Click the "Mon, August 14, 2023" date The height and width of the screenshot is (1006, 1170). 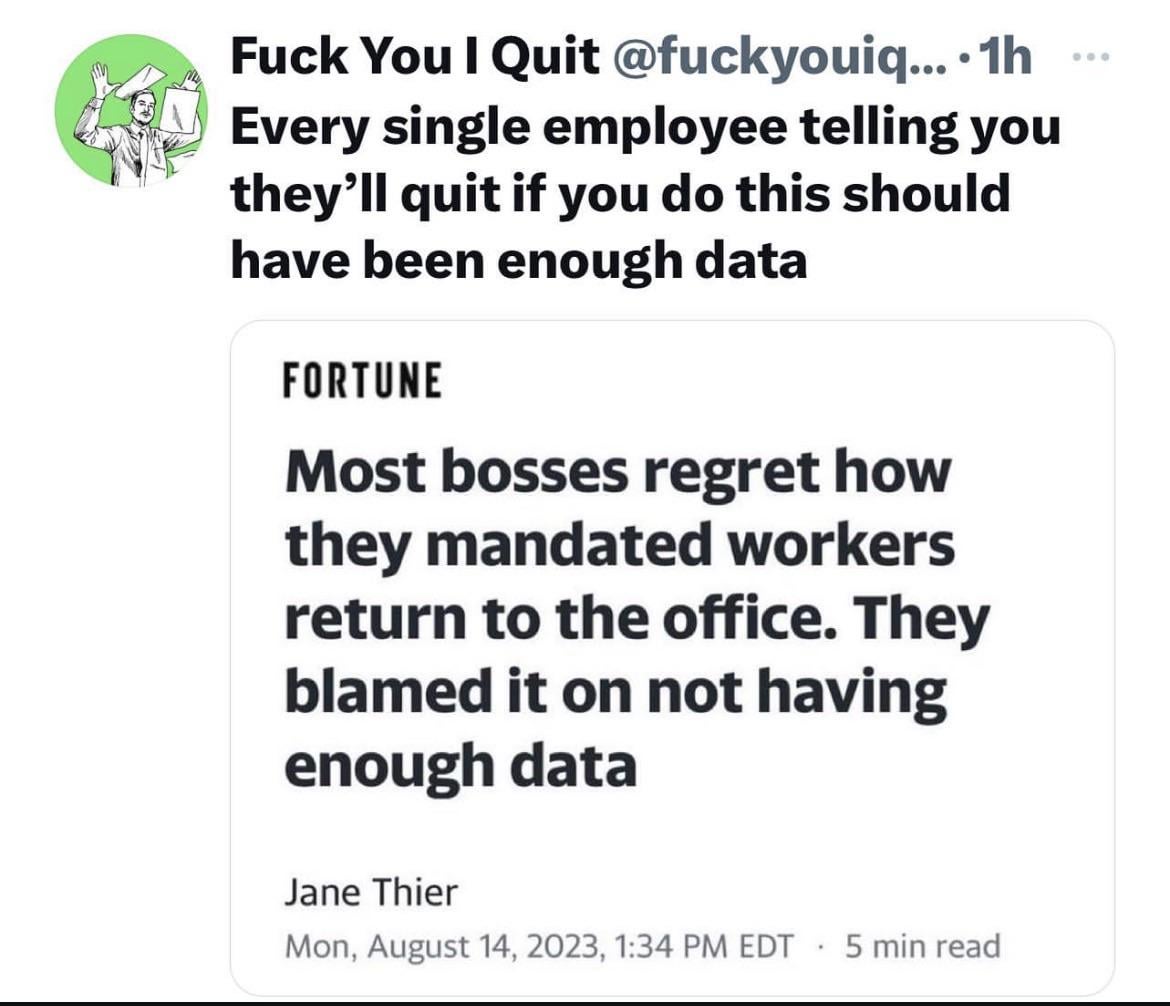click(x=443, y=946)
